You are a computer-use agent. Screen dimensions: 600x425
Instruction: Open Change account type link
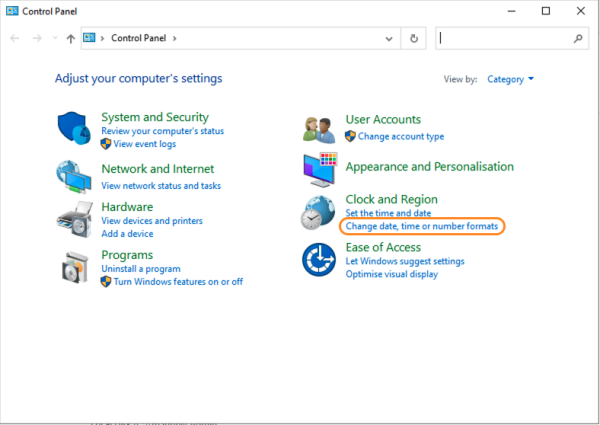click(x=401, y=136)
